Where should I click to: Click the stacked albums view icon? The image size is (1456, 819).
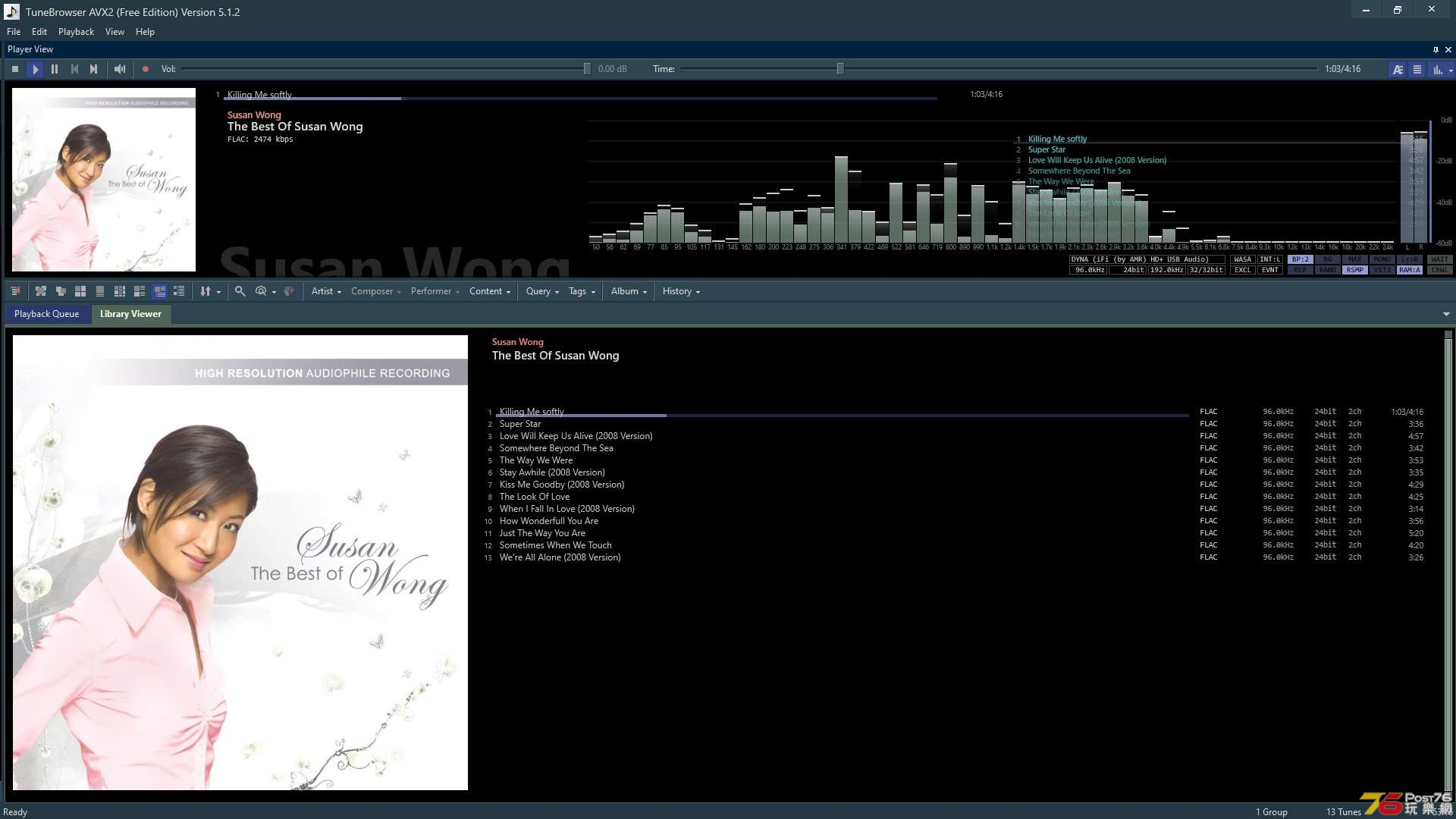(61, 291)
